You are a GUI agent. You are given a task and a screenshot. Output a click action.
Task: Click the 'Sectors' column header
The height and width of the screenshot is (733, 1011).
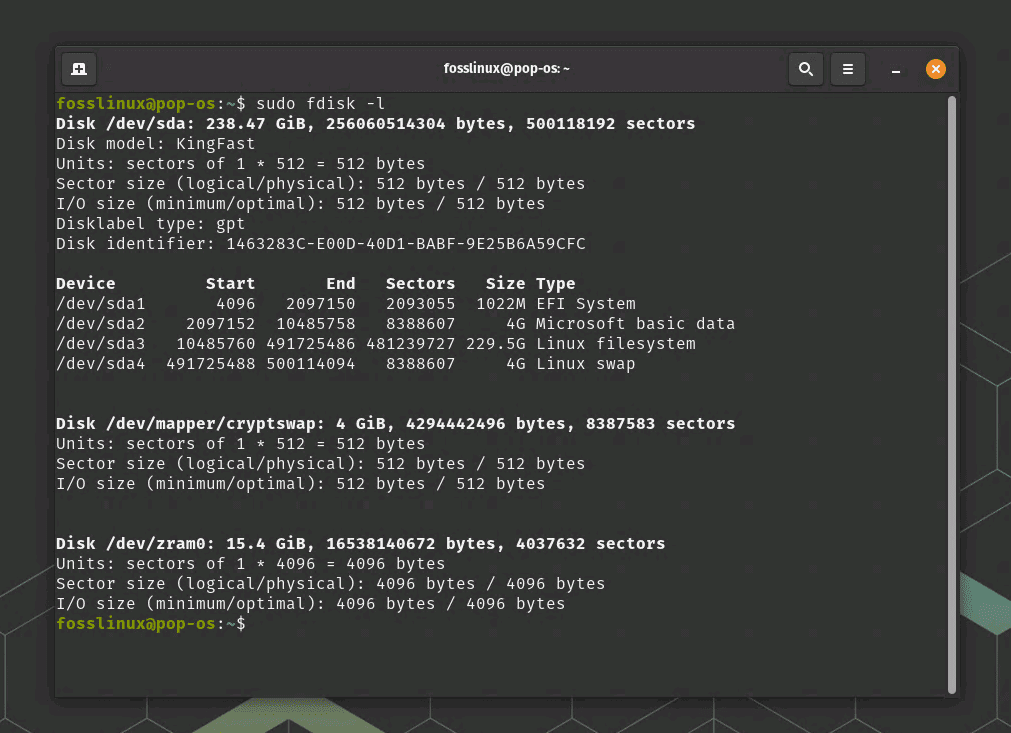(420, 283)
